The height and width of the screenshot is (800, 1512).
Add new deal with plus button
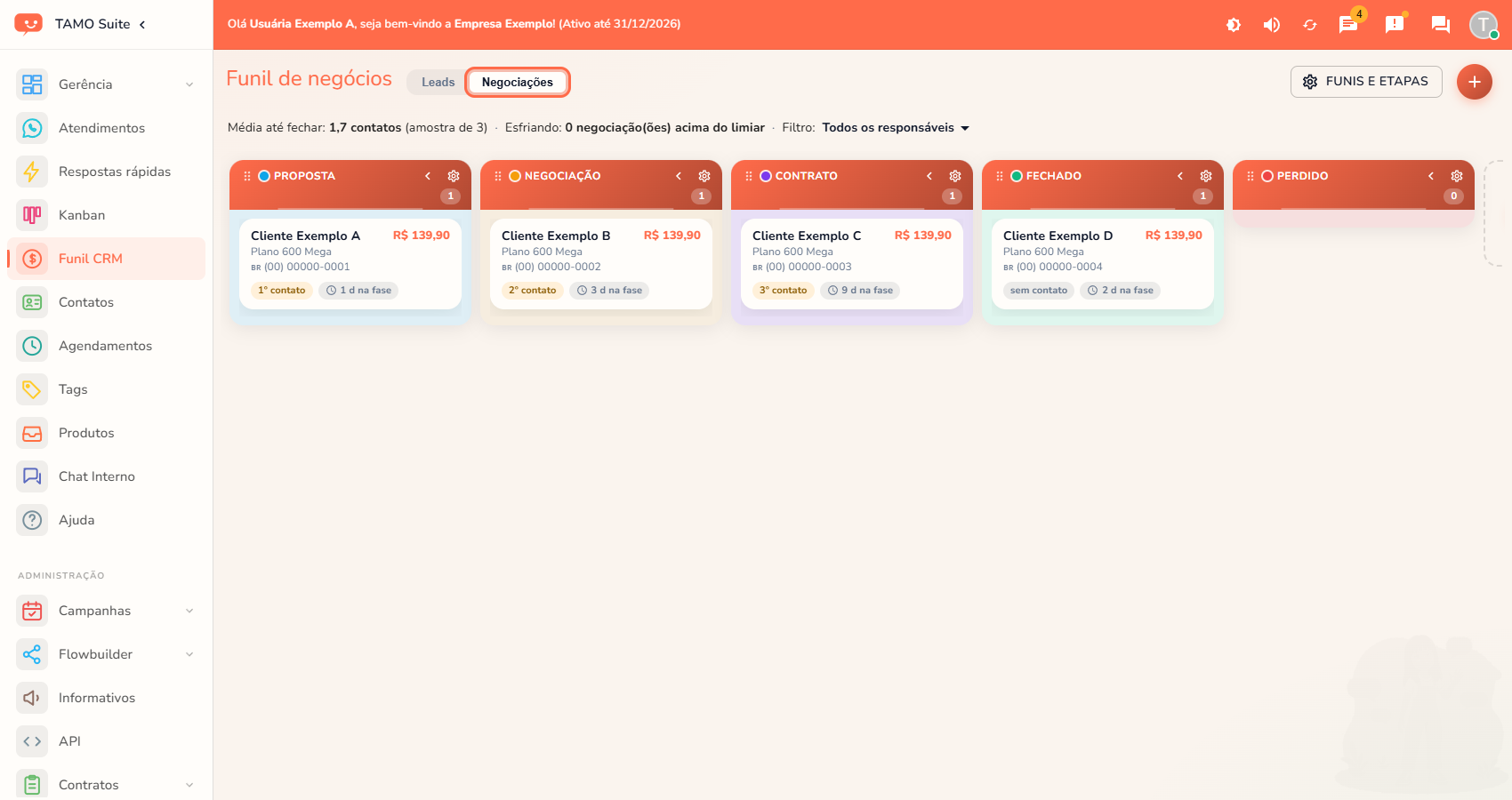click(x=1474, y=82)
